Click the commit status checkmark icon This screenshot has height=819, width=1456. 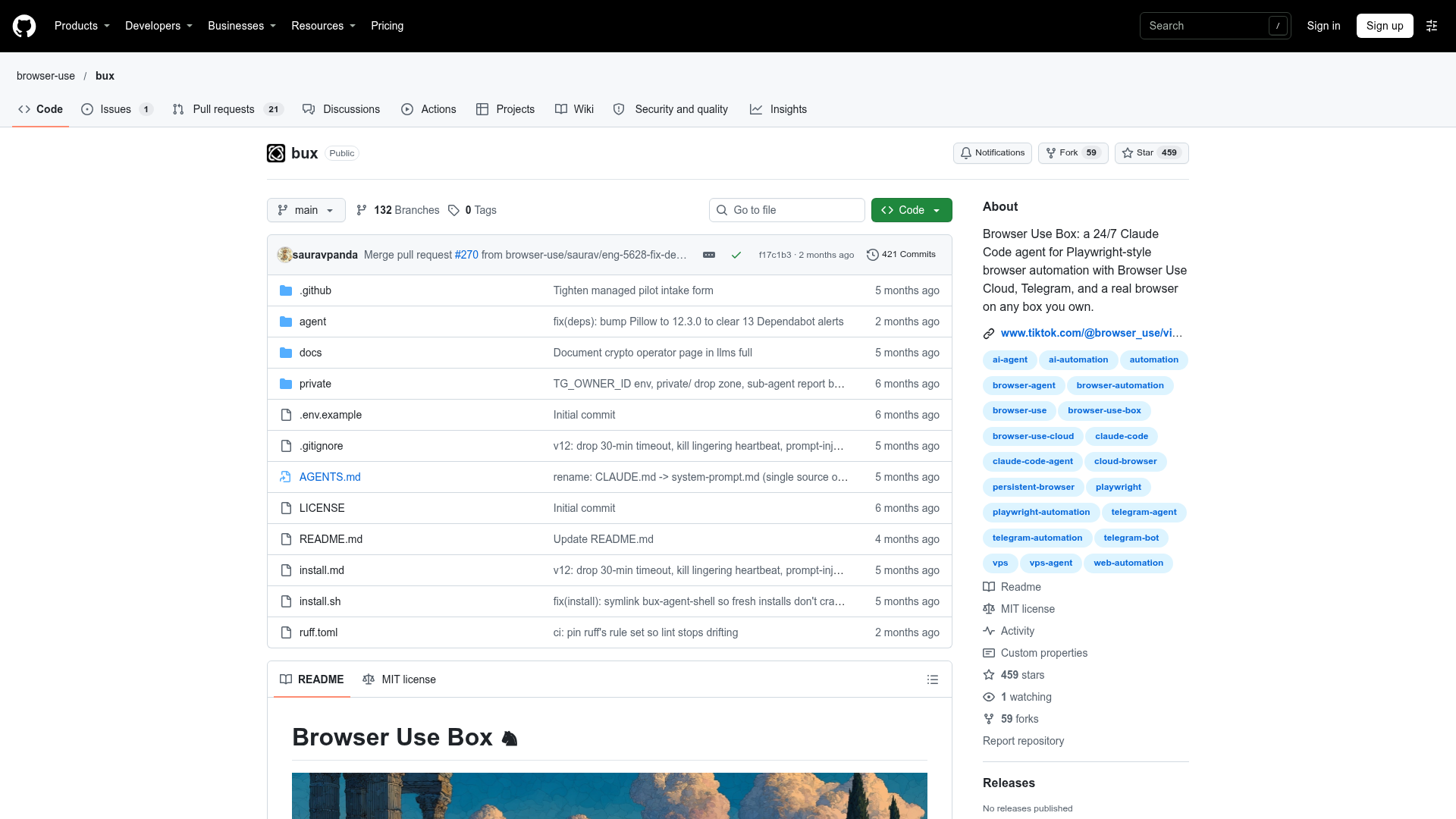coord(736,255)
